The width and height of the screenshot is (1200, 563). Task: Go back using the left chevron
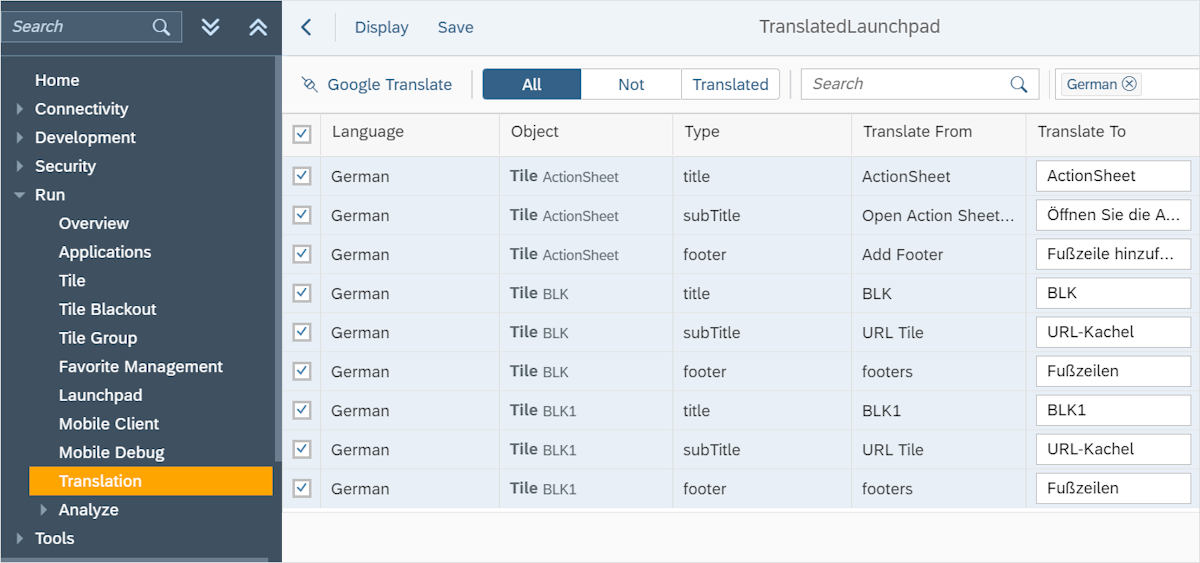[306, 27]
